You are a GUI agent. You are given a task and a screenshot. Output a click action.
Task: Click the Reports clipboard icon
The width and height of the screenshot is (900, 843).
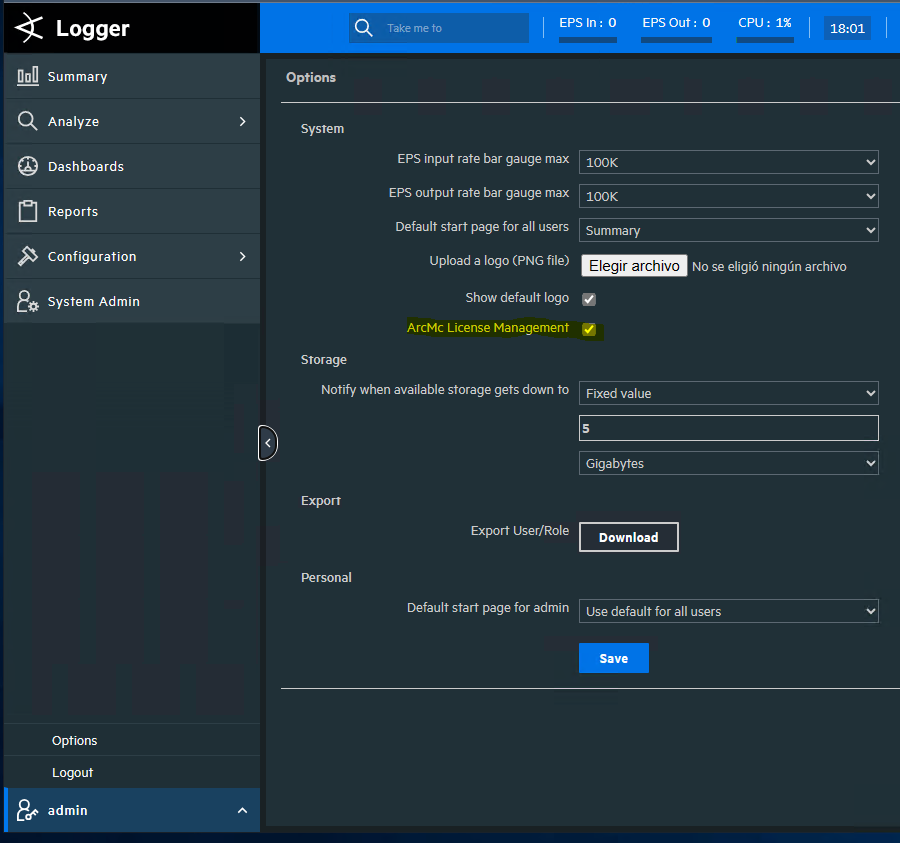tap(26, 211)
